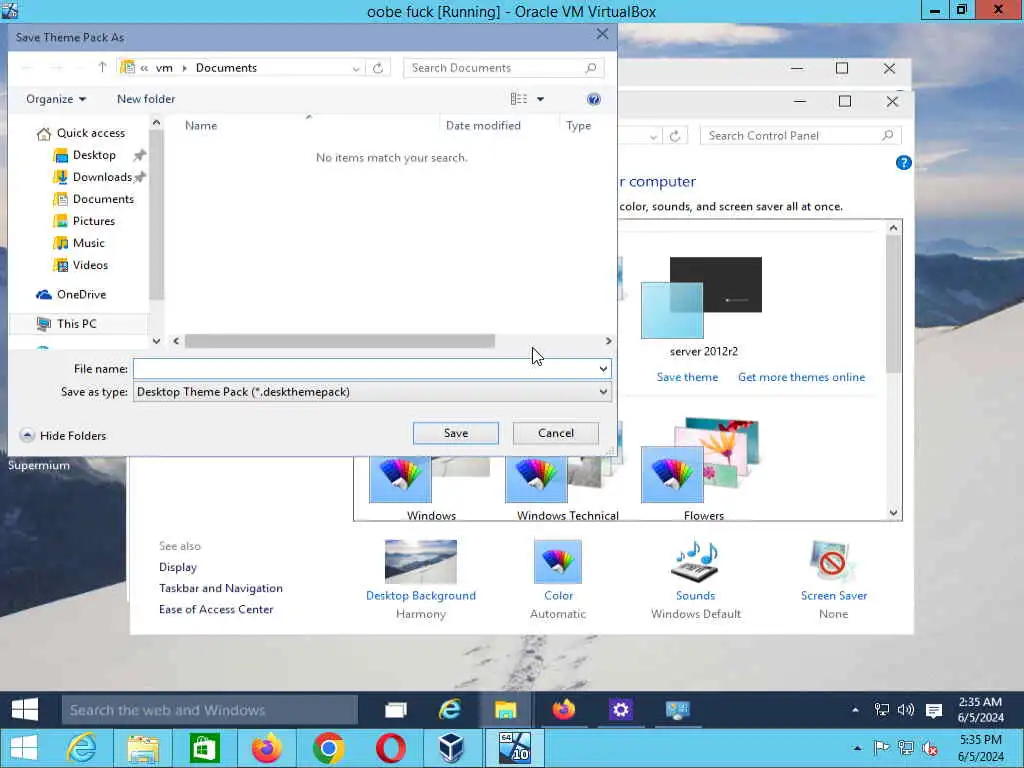The height and width of the screenshot is (768, 1024).
Task: Click the change view icon in save dialog
Action: coord(519,99)
